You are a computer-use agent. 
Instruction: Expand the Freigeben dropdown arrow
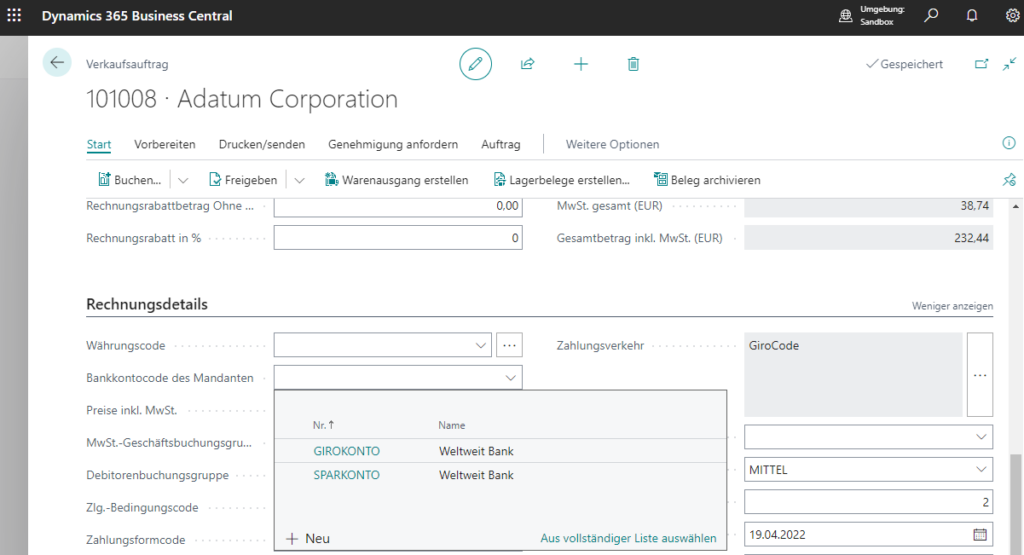tap(299, 180)
